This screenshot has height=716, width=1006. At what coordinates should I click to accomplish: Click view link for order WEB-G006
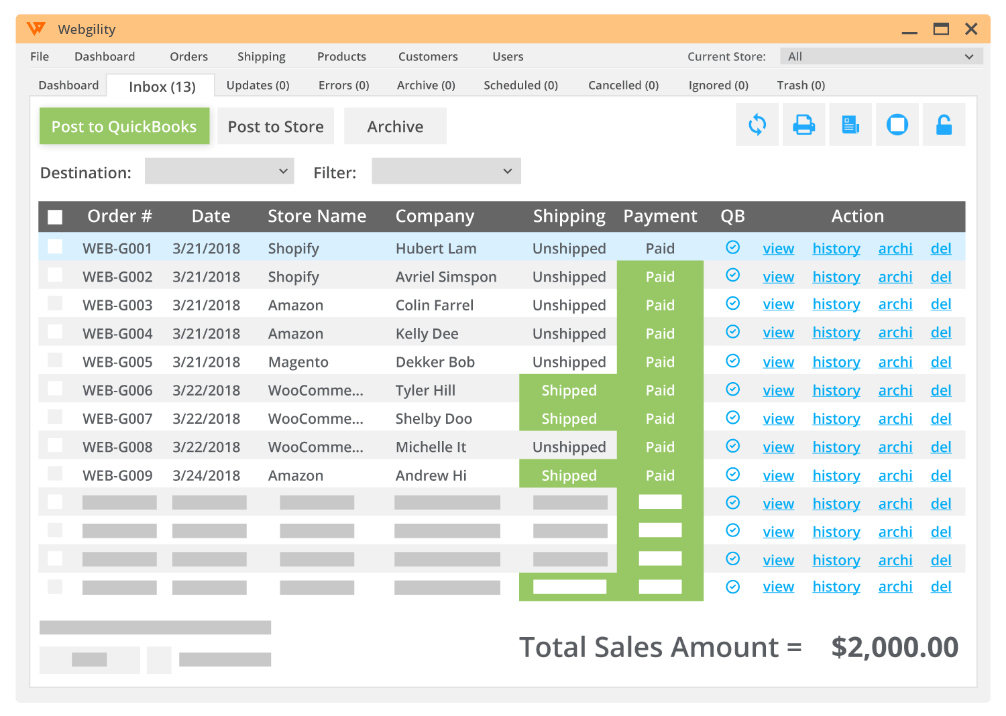pos(778,391)
